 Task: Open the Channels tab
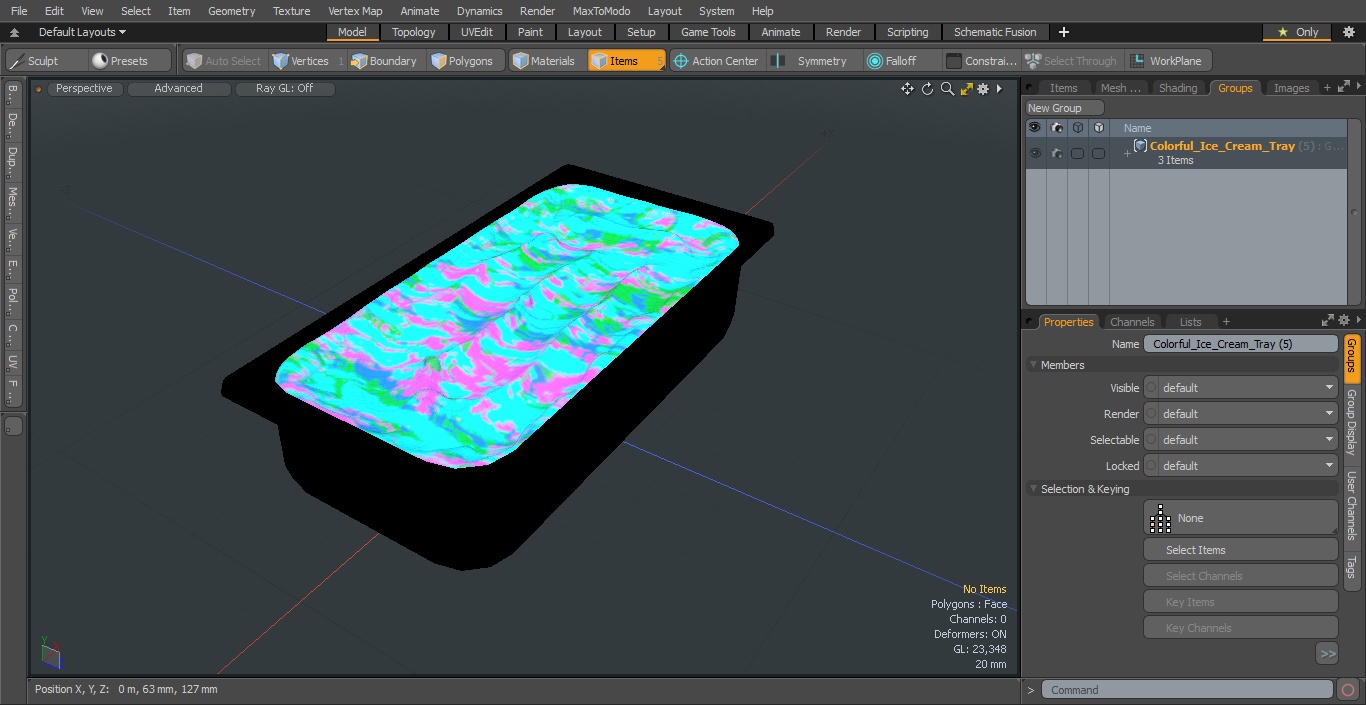(x=1132, y=322)
